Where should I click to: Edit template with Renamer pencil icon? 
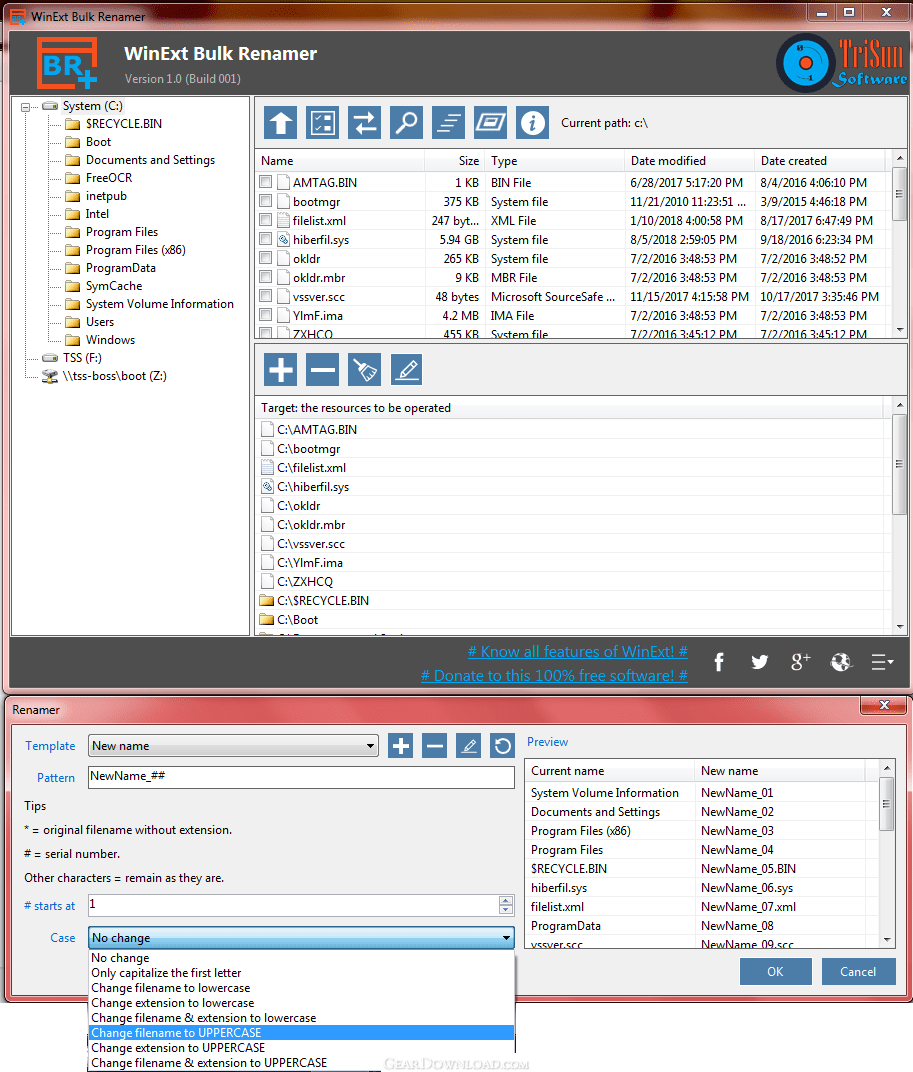468,745
